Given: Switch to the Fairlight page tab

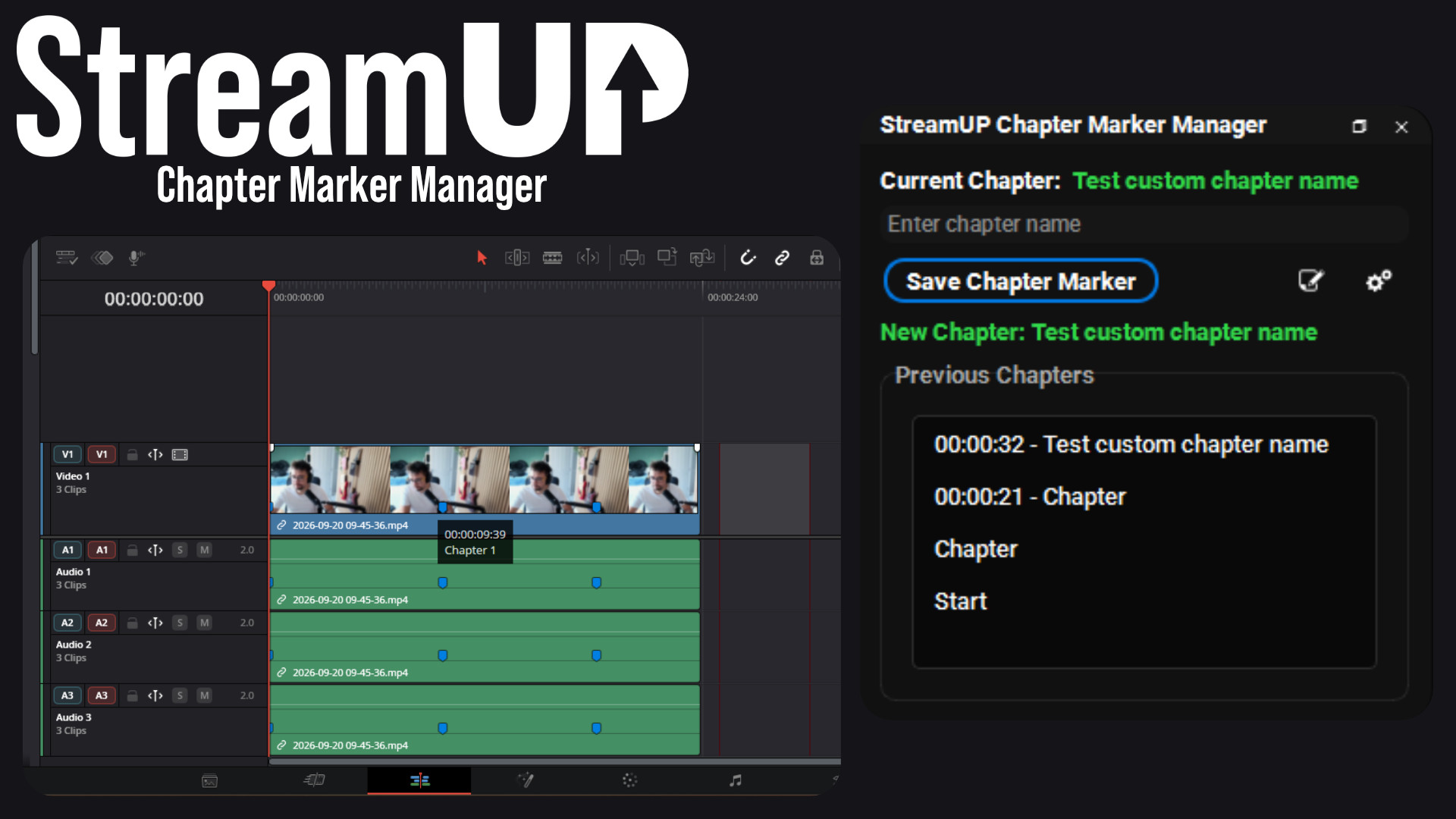Looking at the screenshot, I should click(735, 780).
